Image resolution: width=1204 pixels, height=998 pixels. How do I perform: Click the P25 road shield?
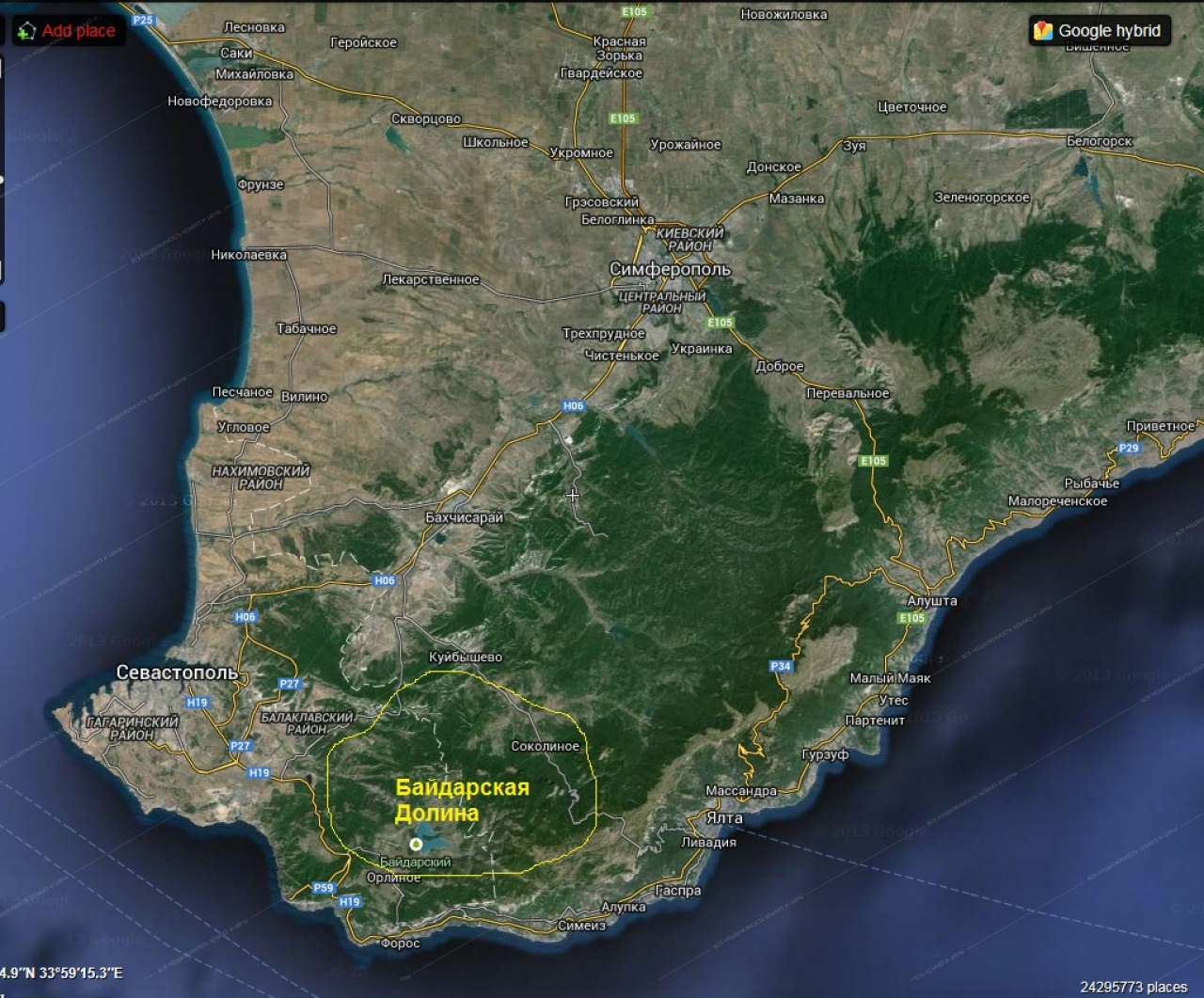point(142,20)
